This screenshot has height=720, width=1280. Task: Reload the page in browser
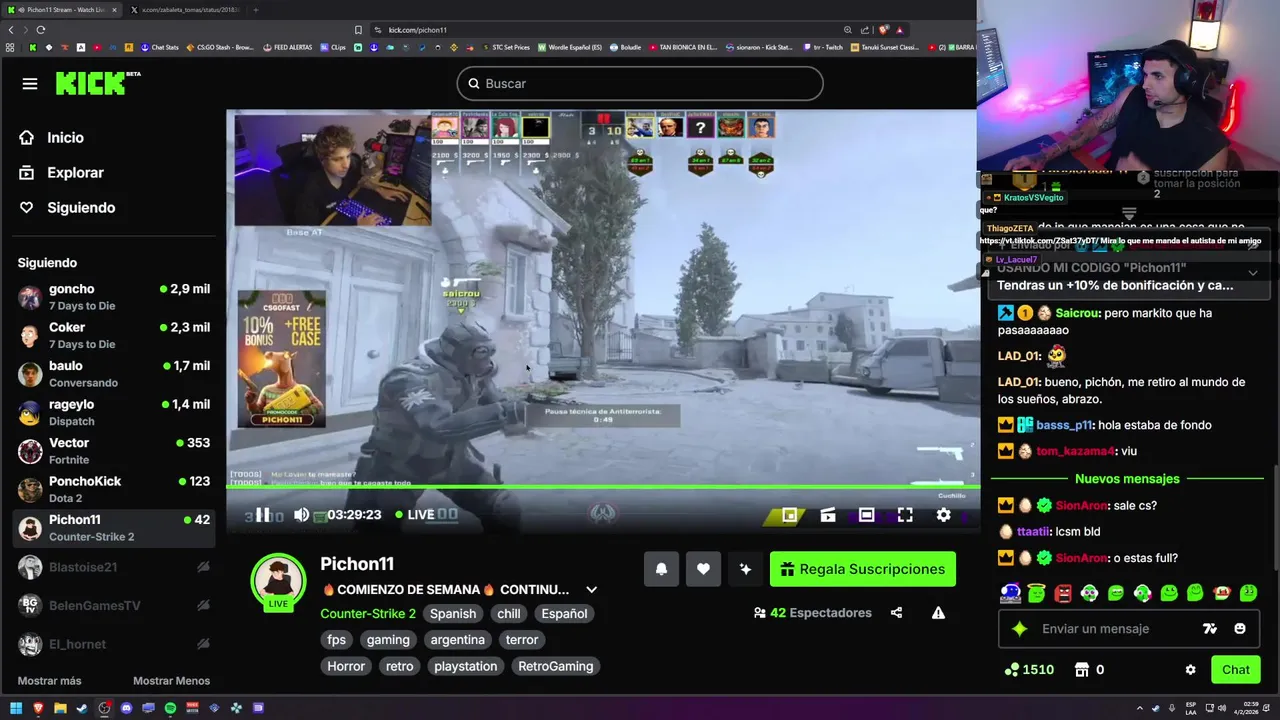point(43,30)
